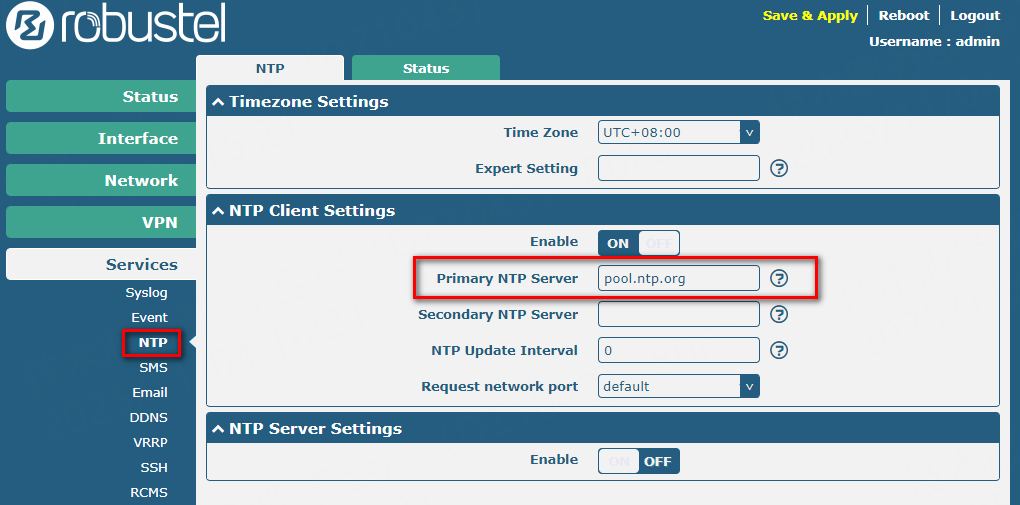Toggle the NTP Client Enable switch
The image size is (1020, 505).
tap(638, 243)
